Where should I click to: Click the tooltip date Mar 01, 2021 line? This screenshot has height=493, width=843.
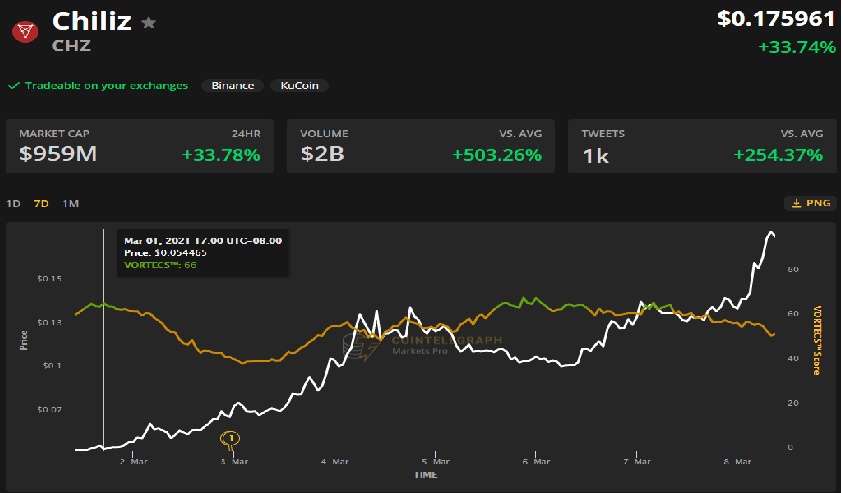(203, 240)
